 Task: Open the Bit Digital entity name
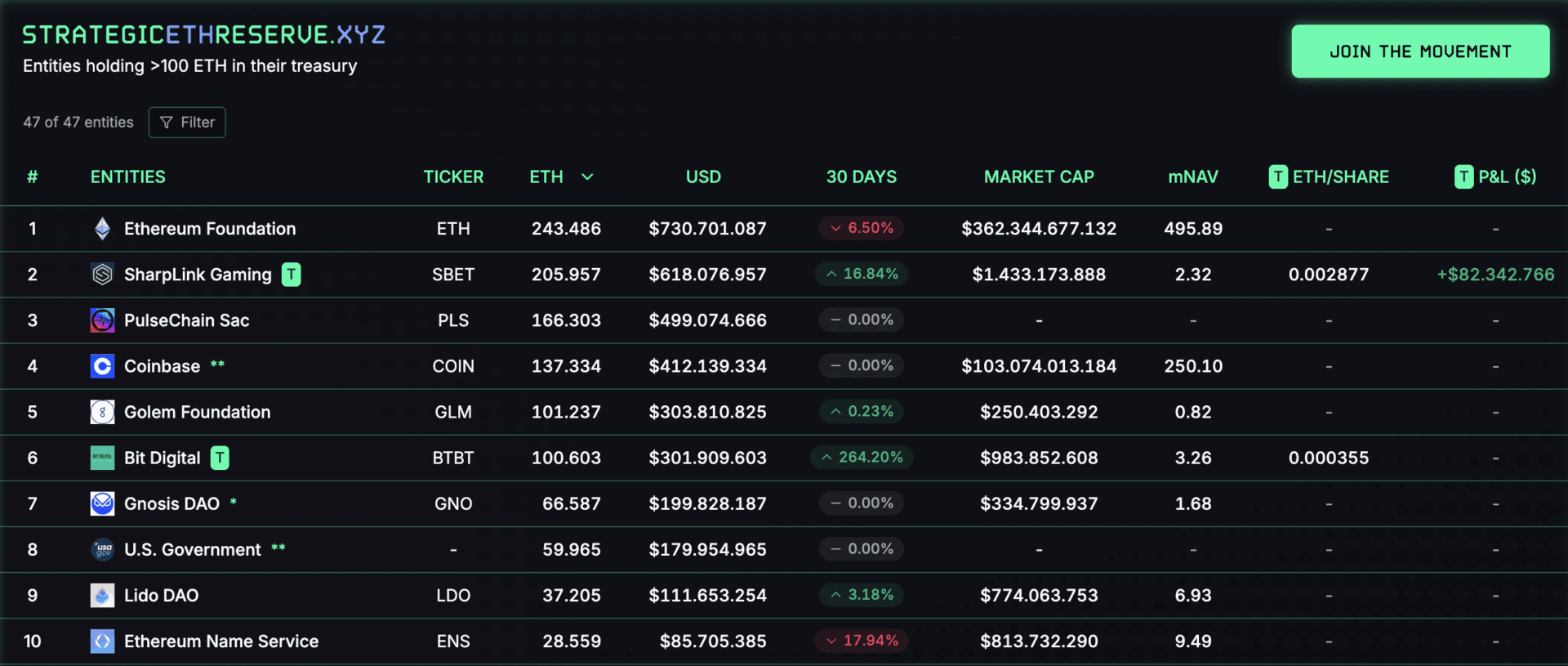[x=162, y=458]
